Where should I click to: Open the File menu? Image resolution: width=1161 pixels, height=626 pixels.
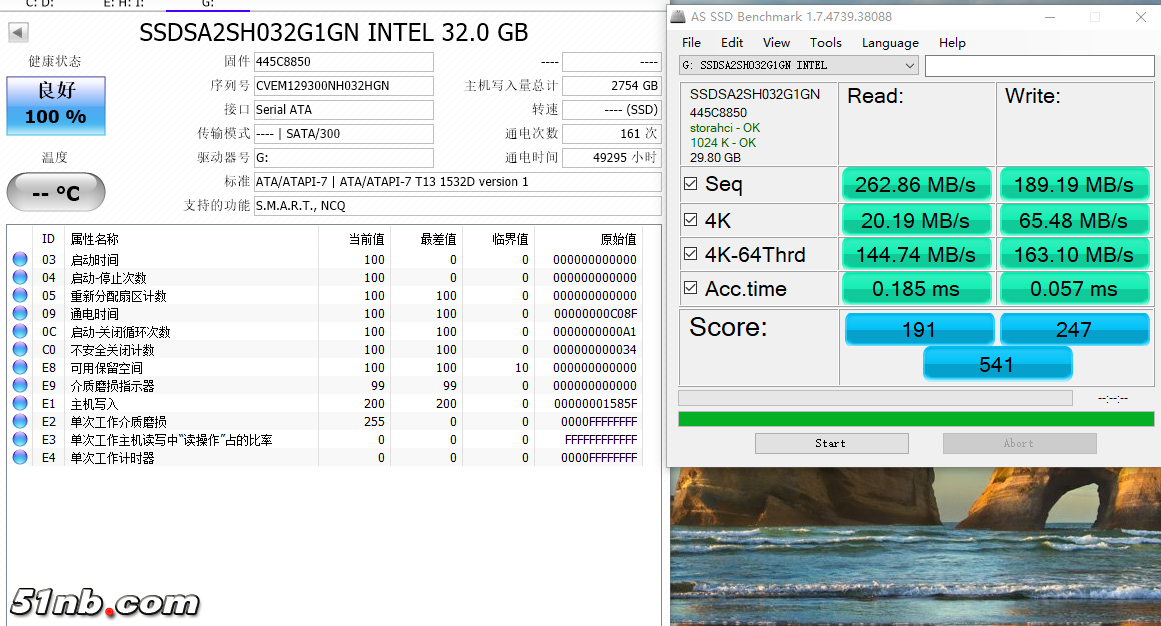pyautogui.click(x=691, y=43)
